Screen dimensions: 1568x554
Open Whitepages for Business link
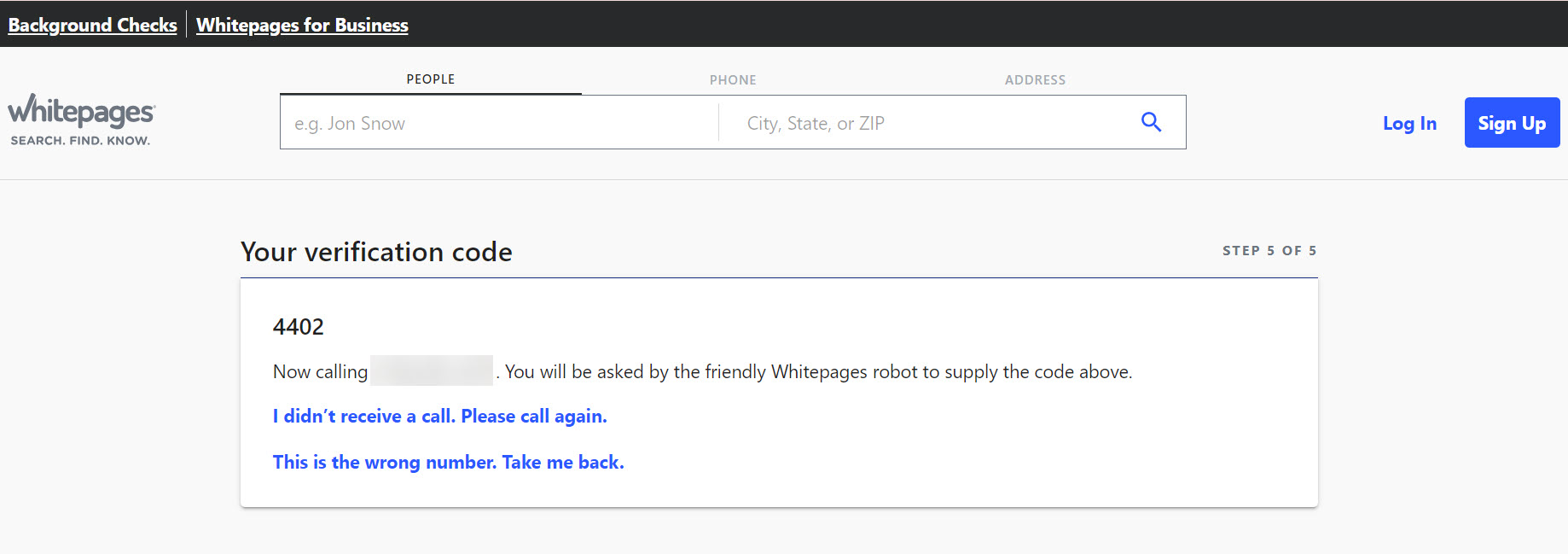click(x=302, y=25)
